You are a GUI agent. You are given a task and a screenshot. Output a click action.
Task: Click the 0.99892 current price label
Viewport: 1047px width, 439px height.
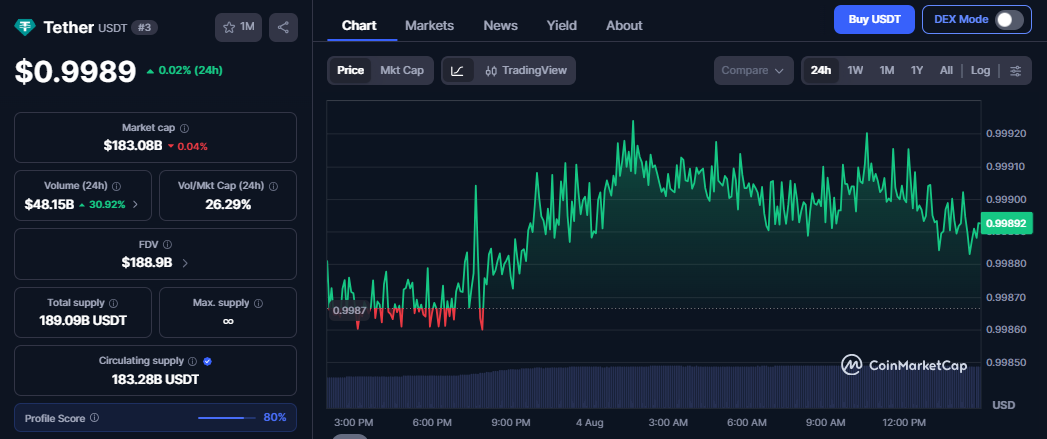(x=1008, y=223)
